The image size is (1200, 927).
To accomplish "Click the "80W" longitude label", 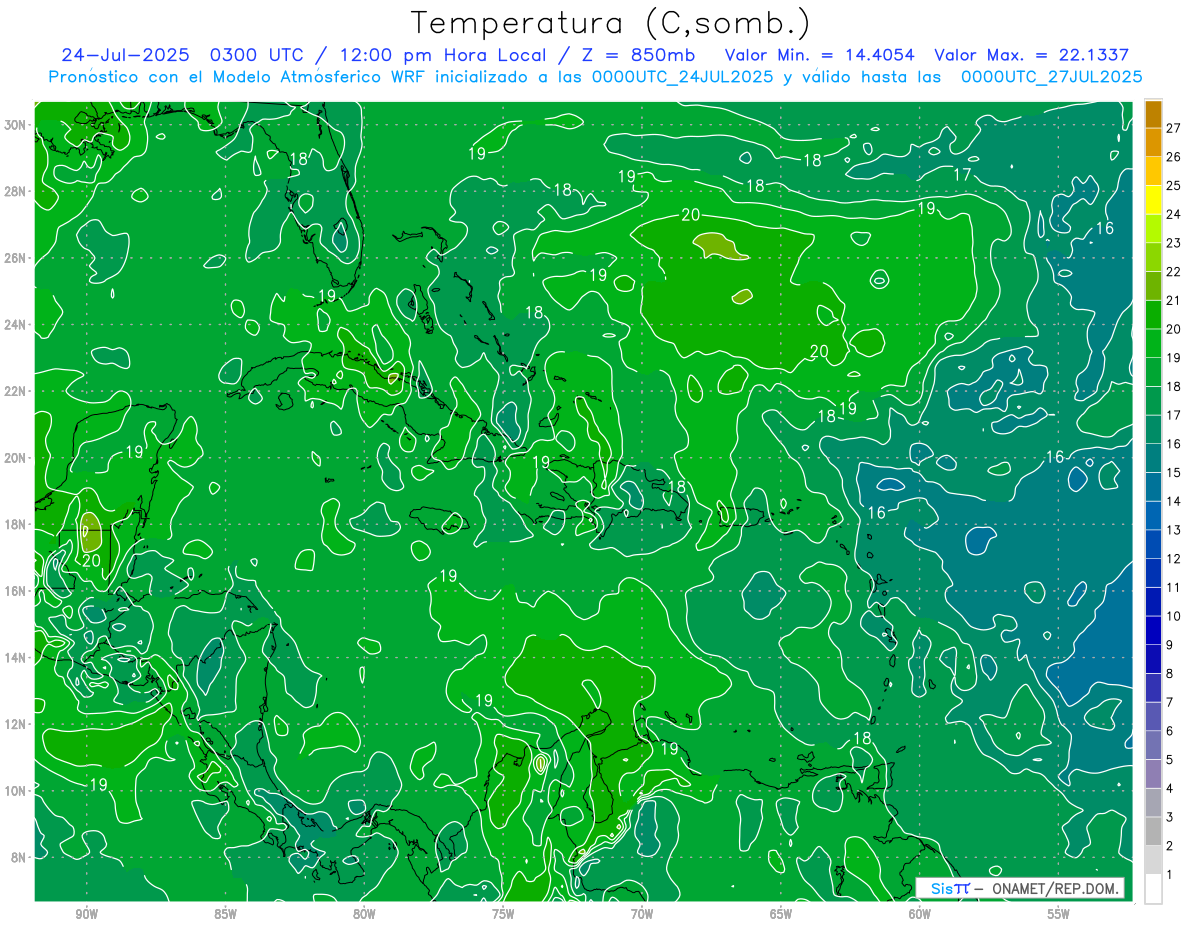I will (x=364, y=914).
